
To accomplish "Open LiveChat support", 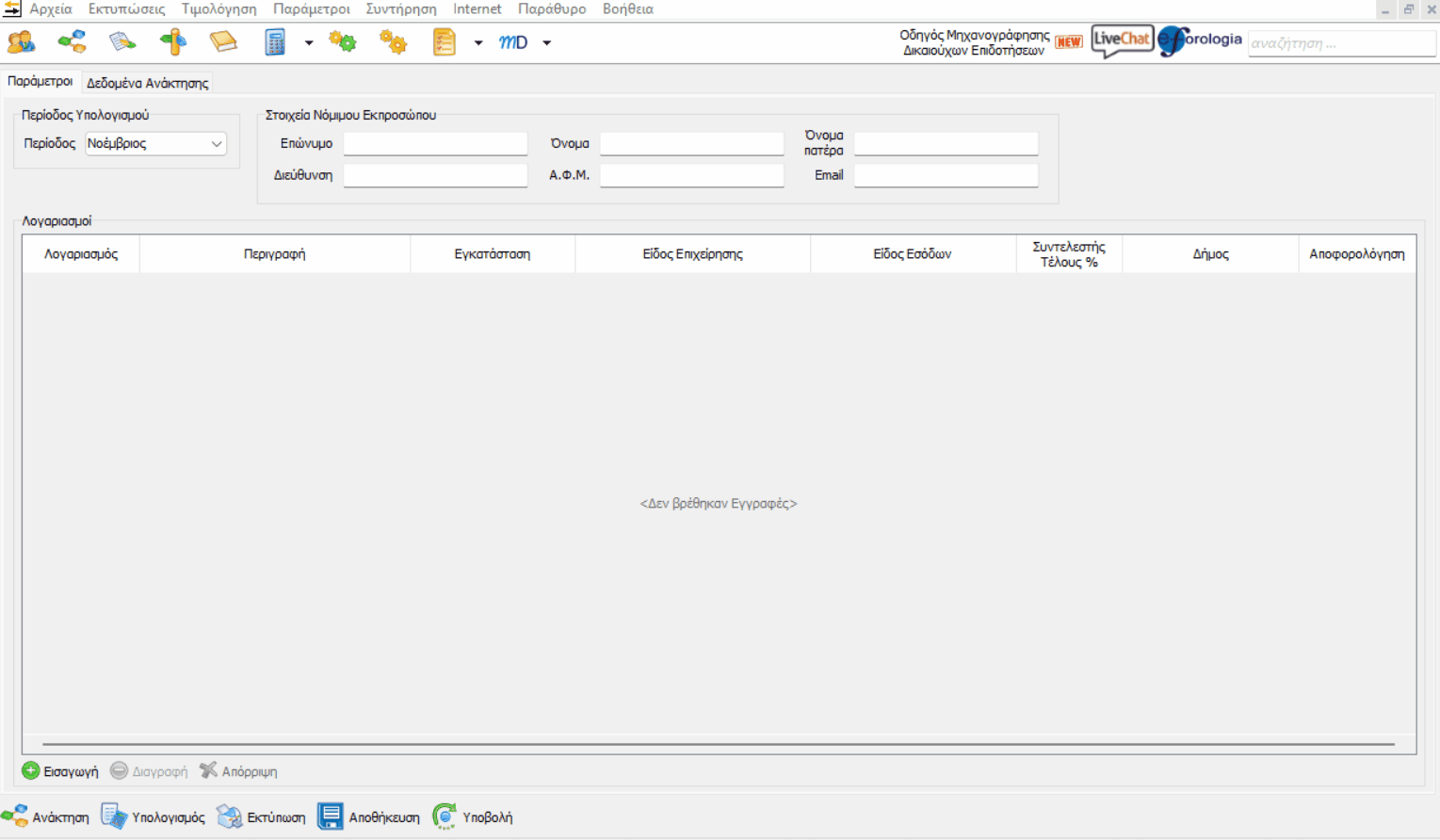I will (x=1122, y=40).
